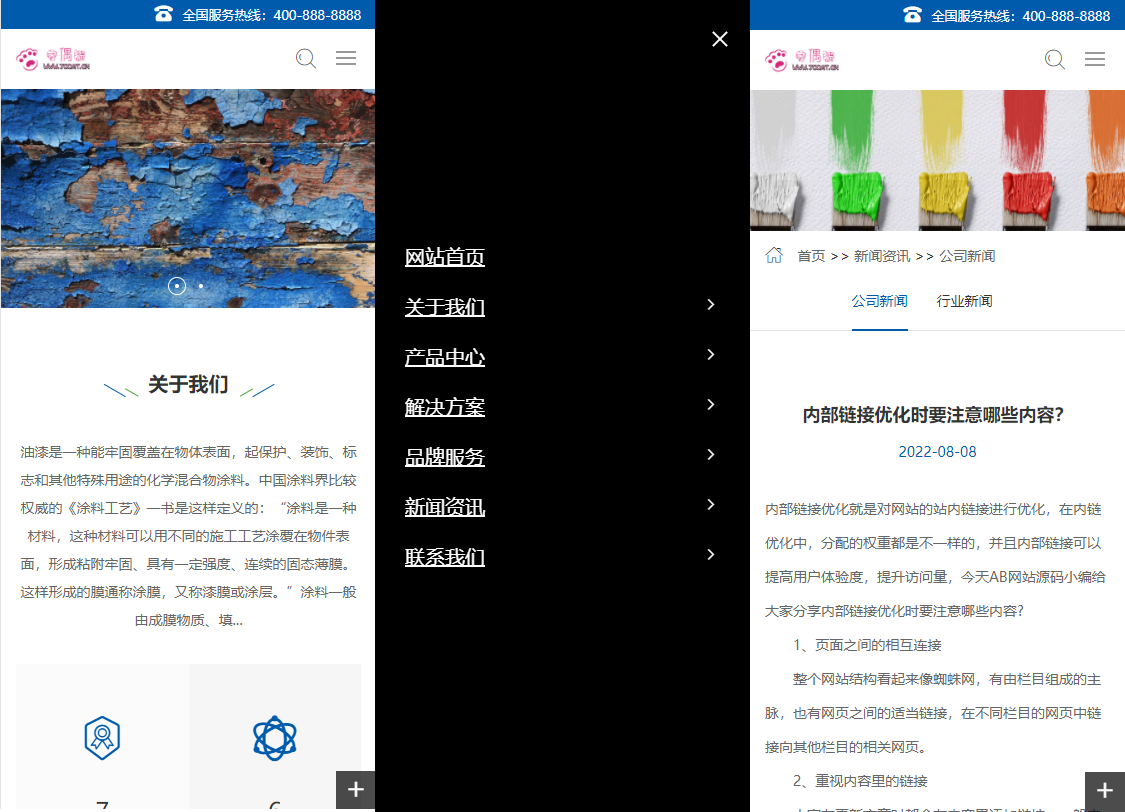Click the home icon in the breadcrumb
This screenshot has height=812, width=1125.
(774, 255)
